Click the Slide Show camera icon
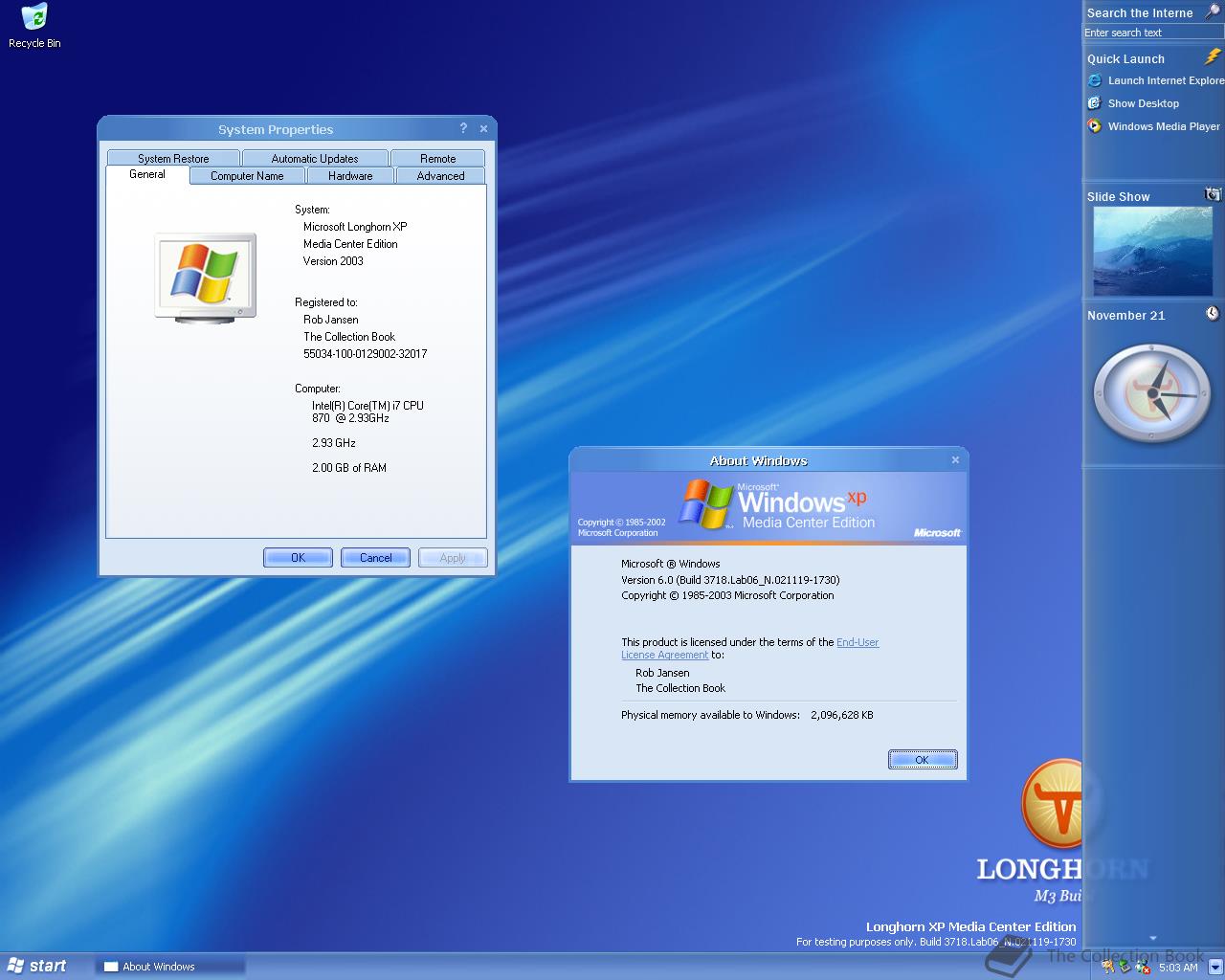The image size is (1225, 980). click(1213, 194)
